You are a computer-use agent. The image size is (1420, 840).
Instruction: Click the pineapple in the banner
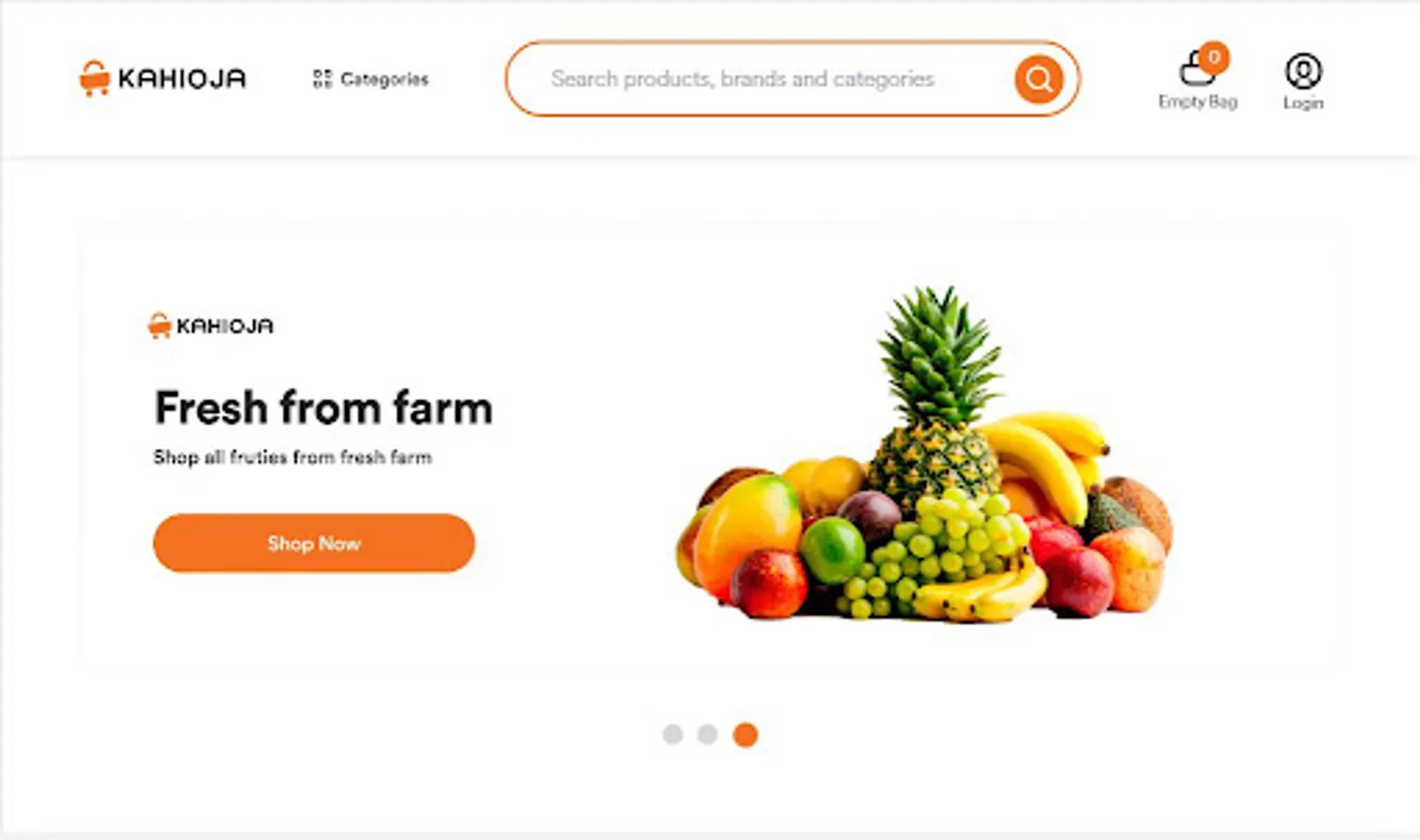tap(936, 401)
